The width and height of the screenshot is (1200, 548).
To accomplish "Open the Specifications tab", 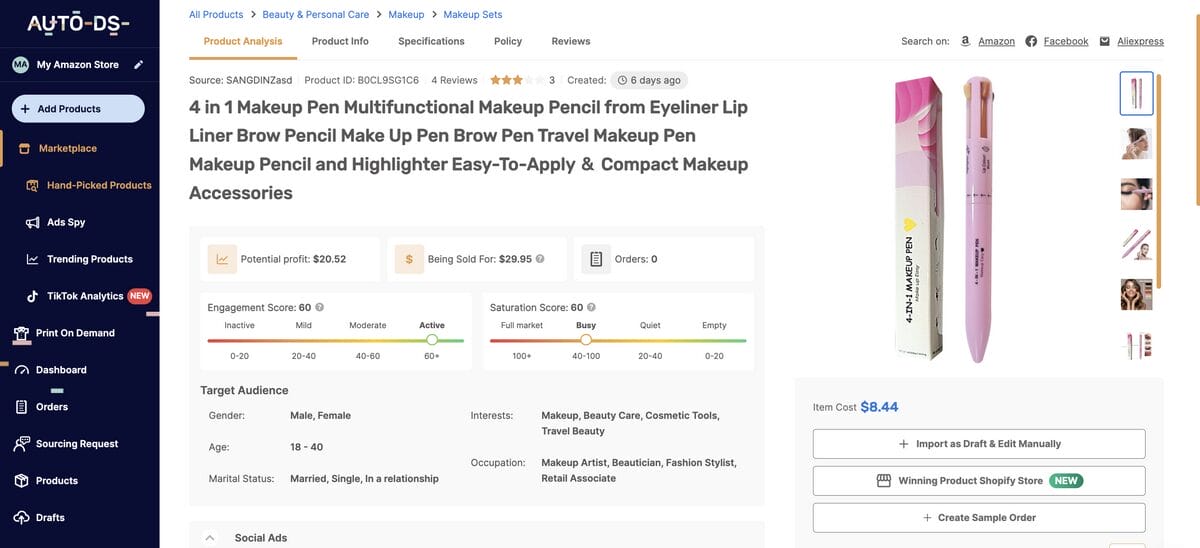I will pyautogui.click(x=431, y=41).
